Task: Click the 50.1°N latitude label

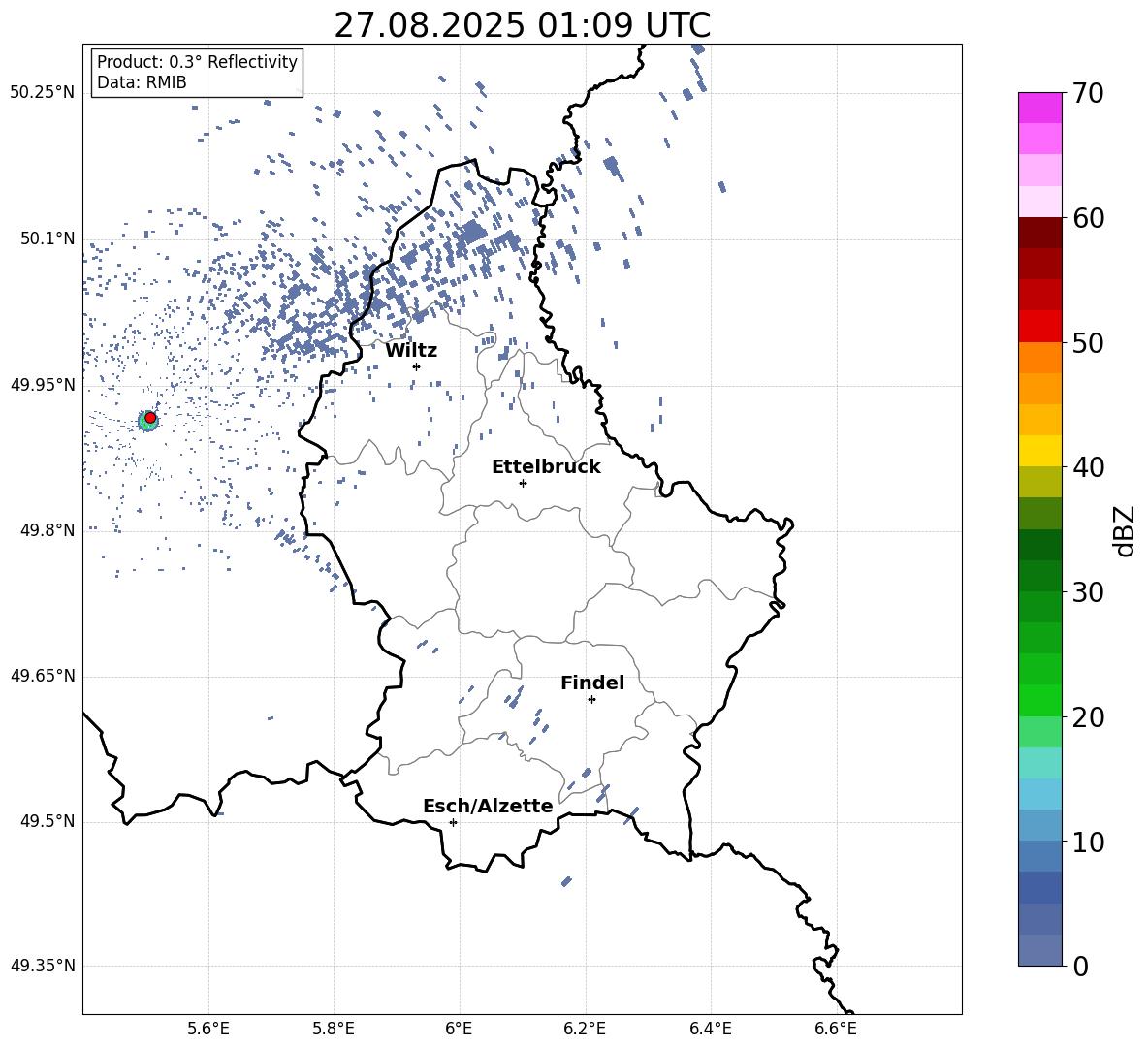Action: [48, 238]
